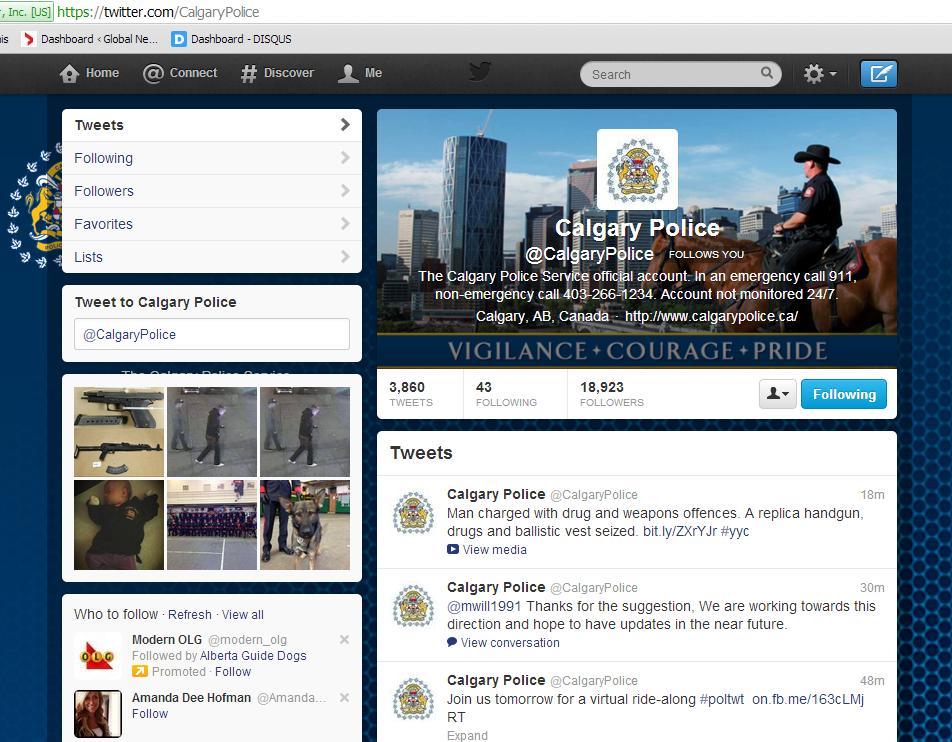Click the compose new tweet icon

point(879,73)
